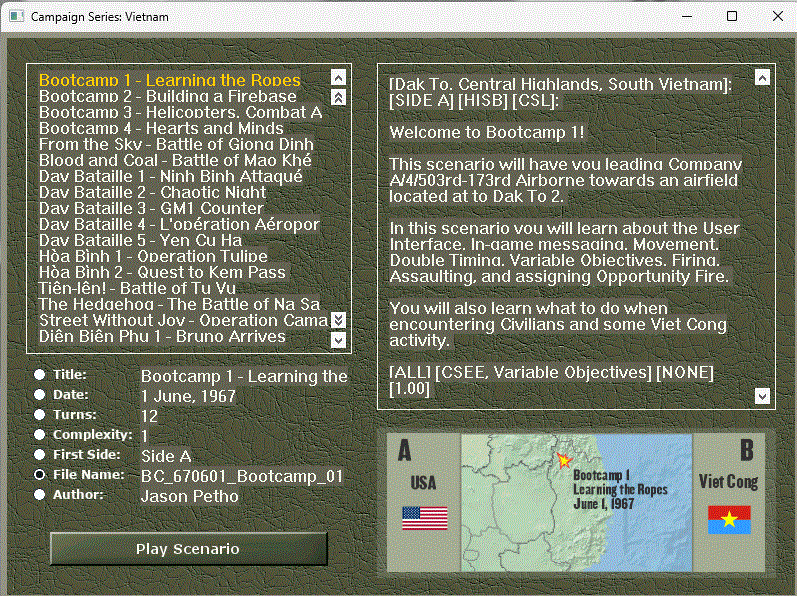Pick Day Bataille 3 - GM1 Counter scenario

(x=151, y=208)
